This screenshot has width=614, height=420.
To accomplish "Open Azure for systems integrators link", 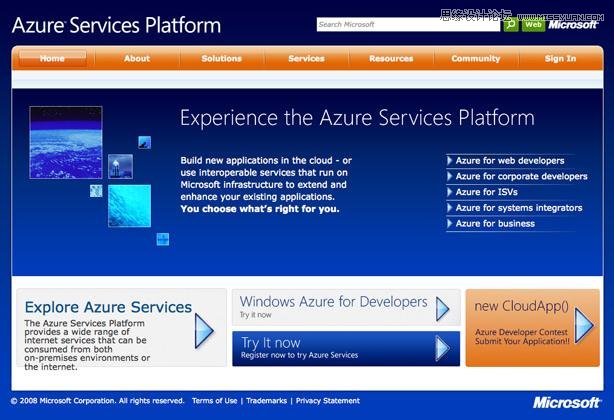I will tap(519, 207).
